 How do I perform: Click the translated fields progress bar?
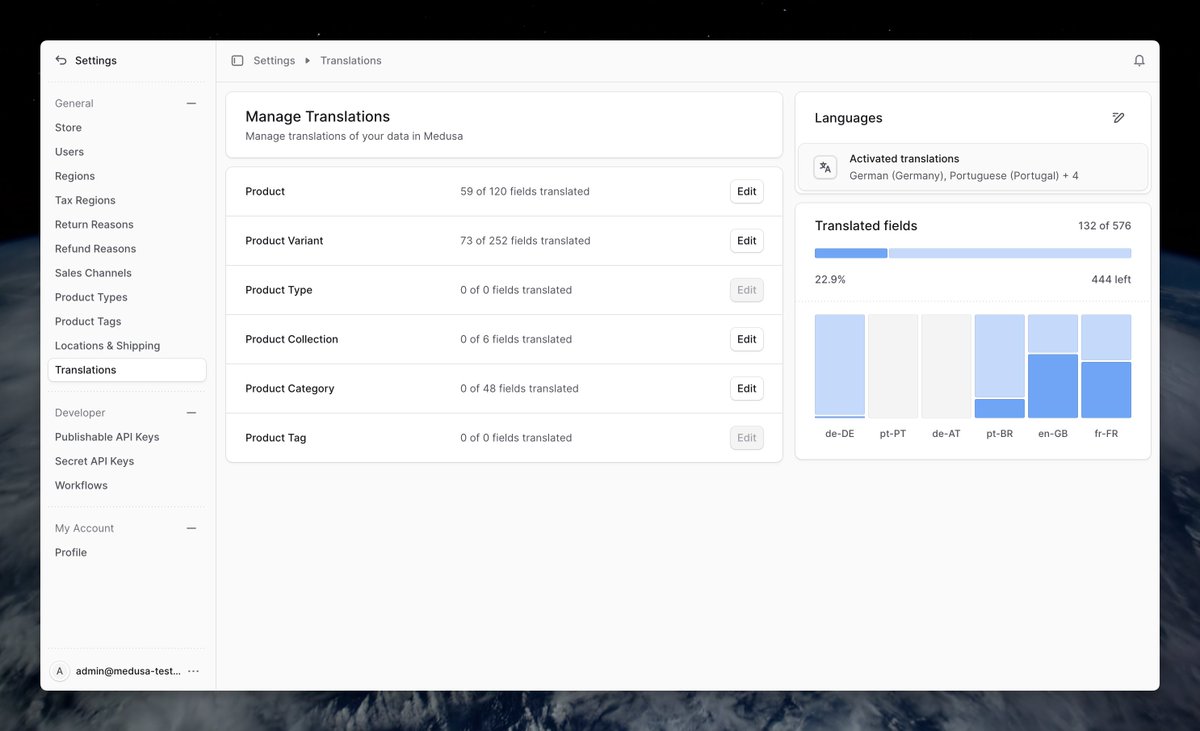click(973, 254)
